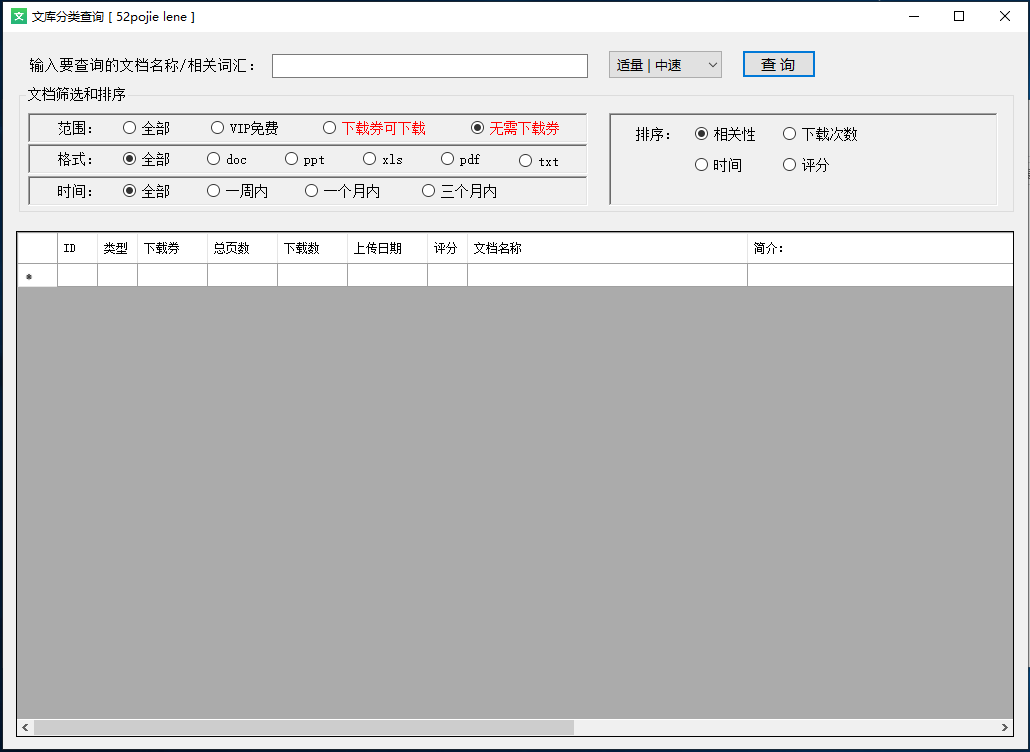Select the new-row asterisk row header
The height and width of the screenshot is (752, 1030).
click(37, 276)
